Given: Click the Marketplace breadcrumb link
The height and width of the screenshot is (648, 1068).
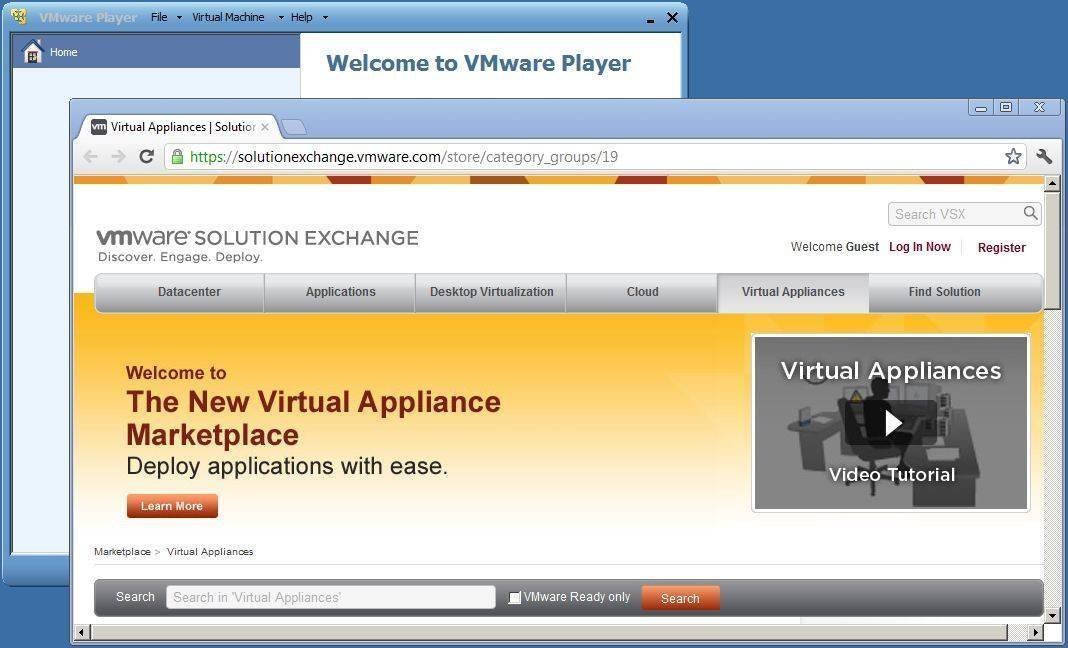Looking at the screenshot, I should 123,552.
